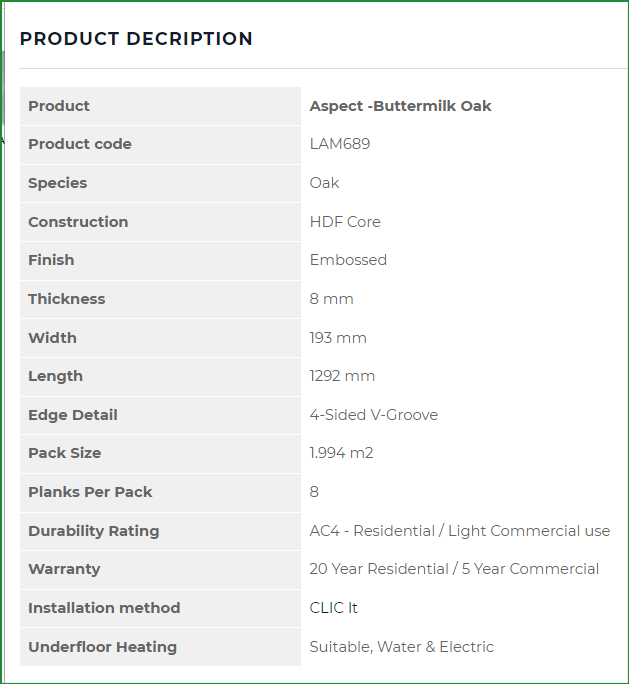Click the LAM689 product code value

(x=340, y=144)
